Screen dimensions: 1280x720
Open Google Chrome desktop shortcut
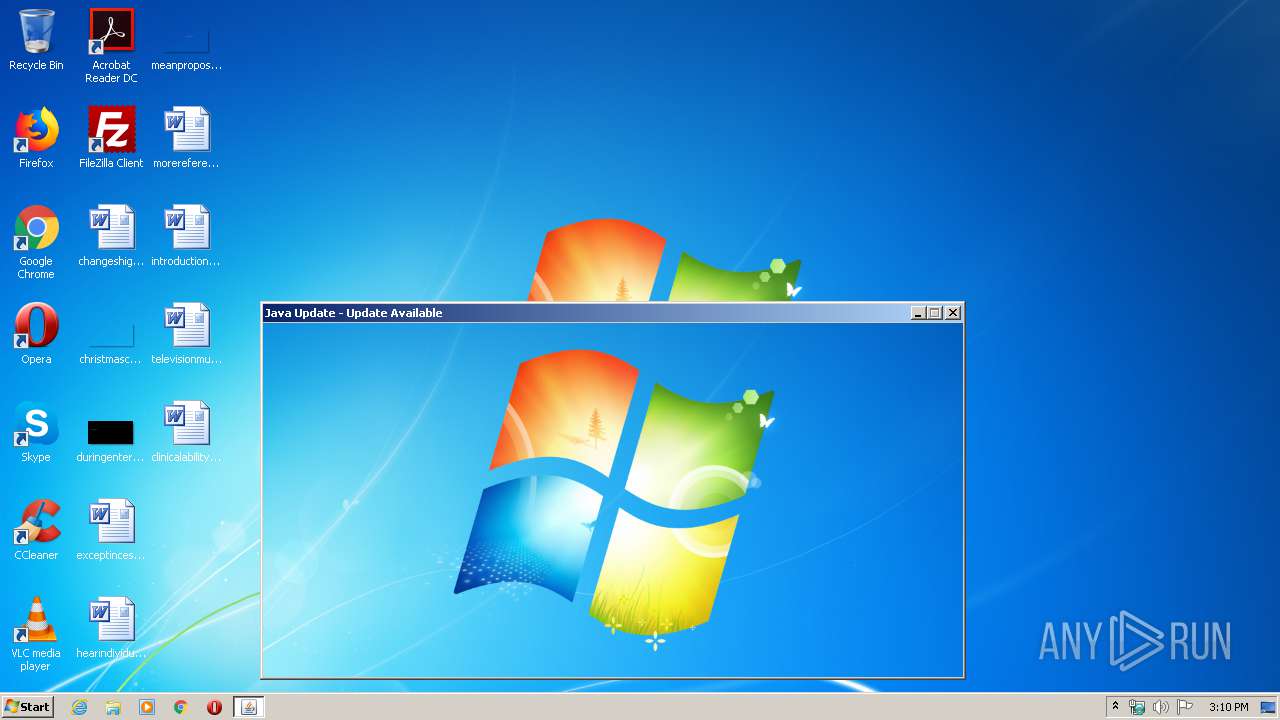[x=36, y=242]
